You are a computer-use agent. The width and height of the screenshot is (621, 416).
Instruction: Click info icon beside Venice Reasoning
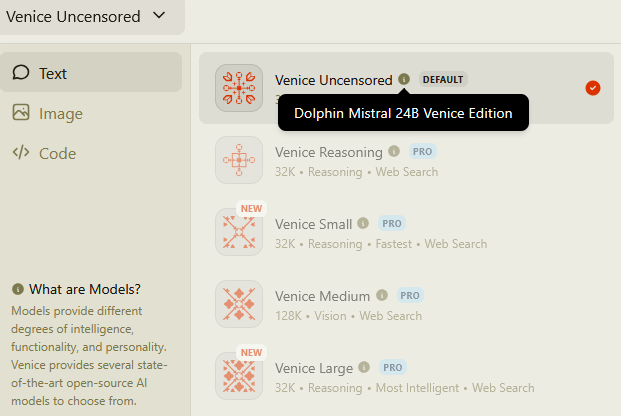tap(394, 152)
